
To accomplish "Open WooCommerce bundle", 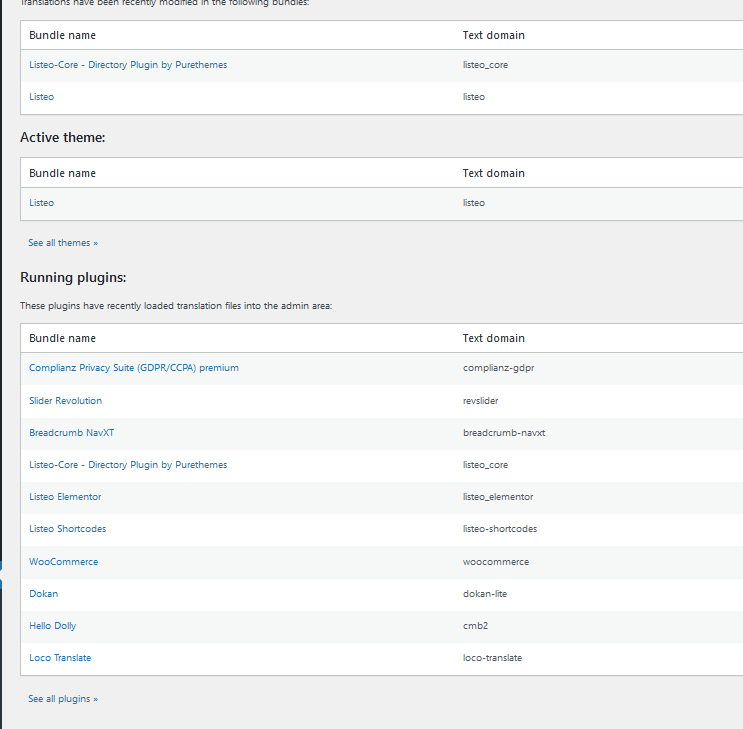I will pyautogui.click(x=63, y=562).
